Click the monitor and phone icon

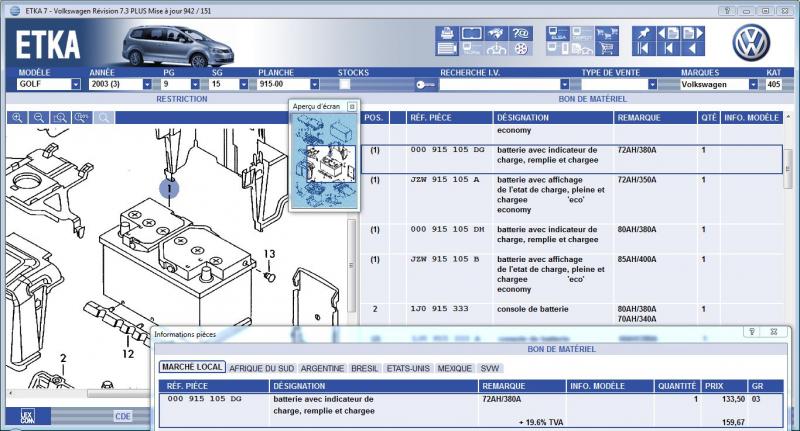point(557,49)
